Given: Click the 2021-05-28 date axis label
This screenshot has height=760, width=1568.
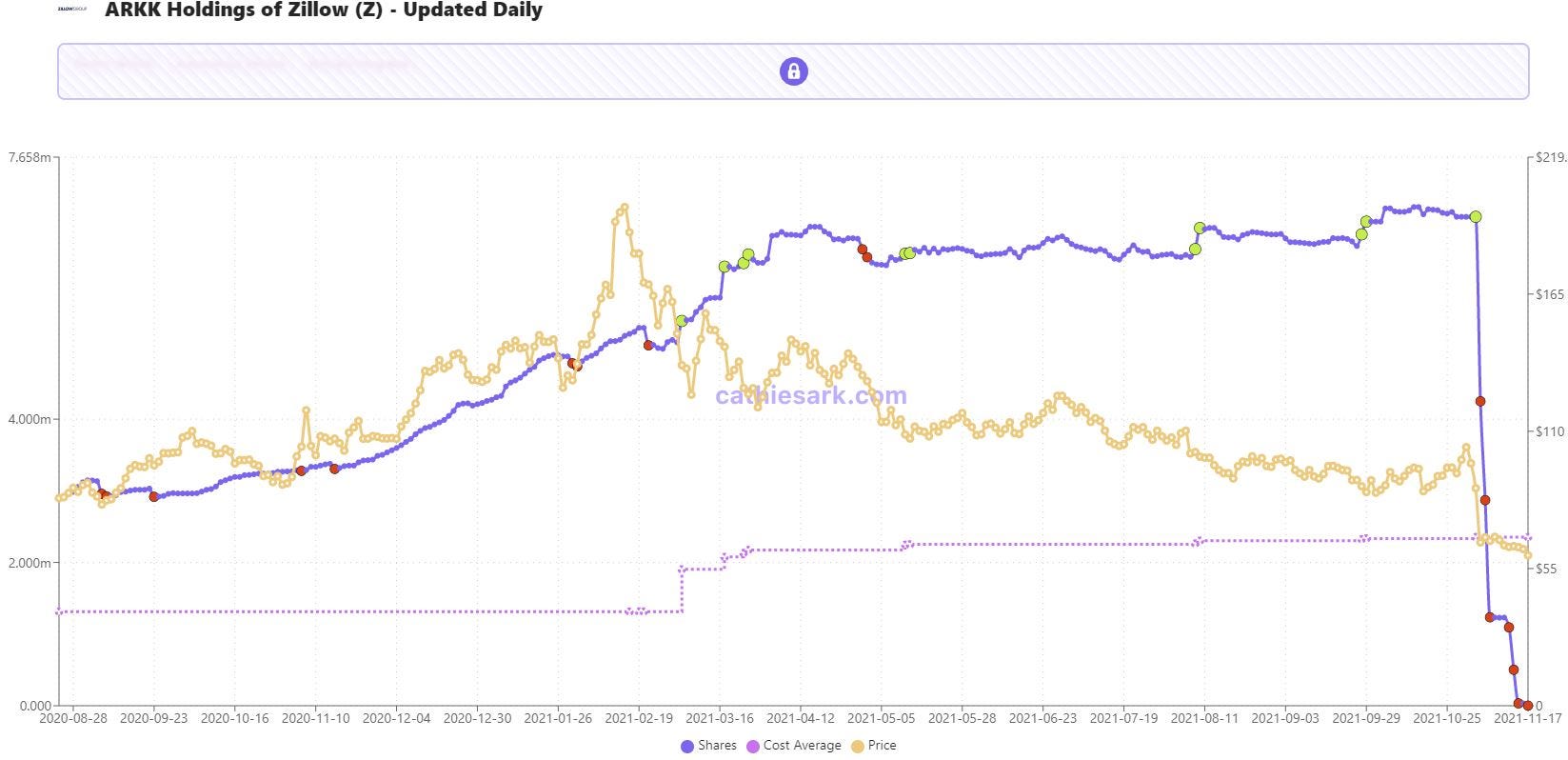Looking at the screenshot, I should [963, 719].
